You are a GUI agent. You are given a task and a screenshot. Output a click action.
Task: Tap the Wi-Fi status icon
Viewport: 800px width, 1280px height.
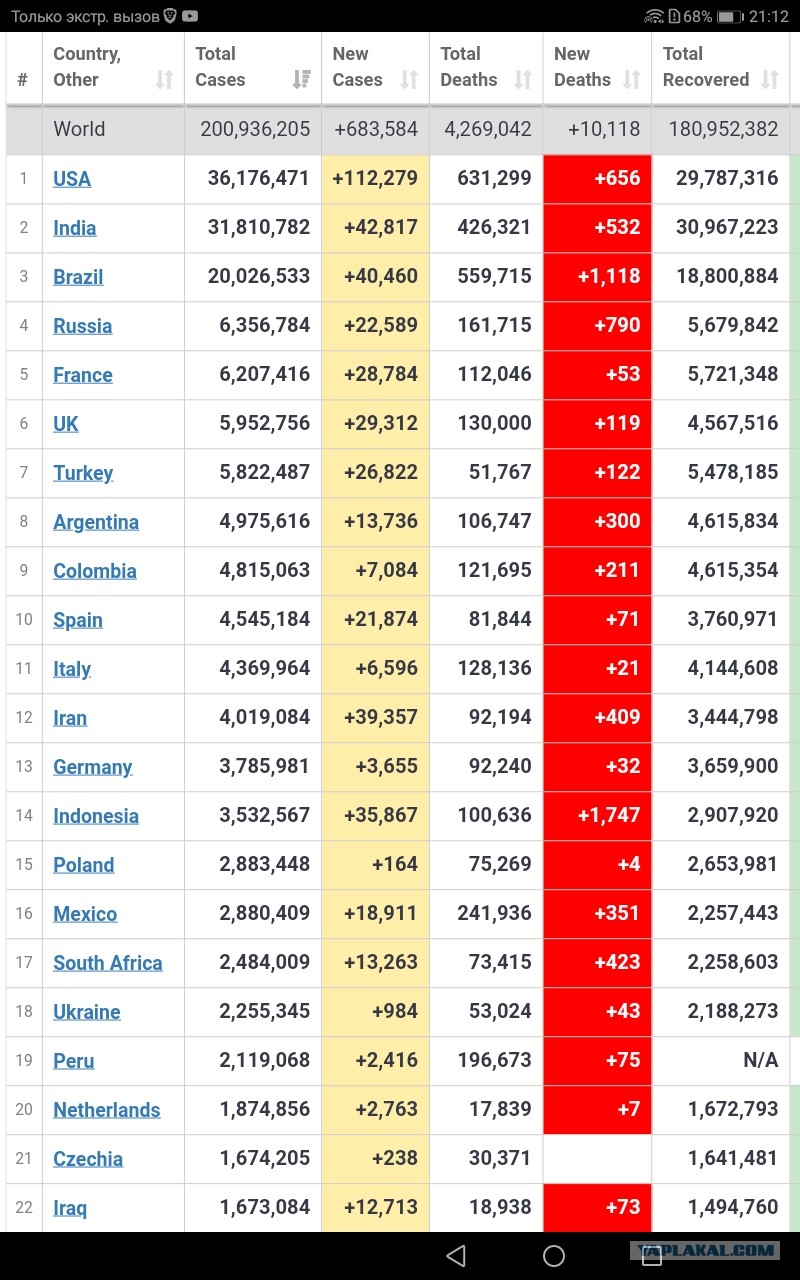coord(654,16)
